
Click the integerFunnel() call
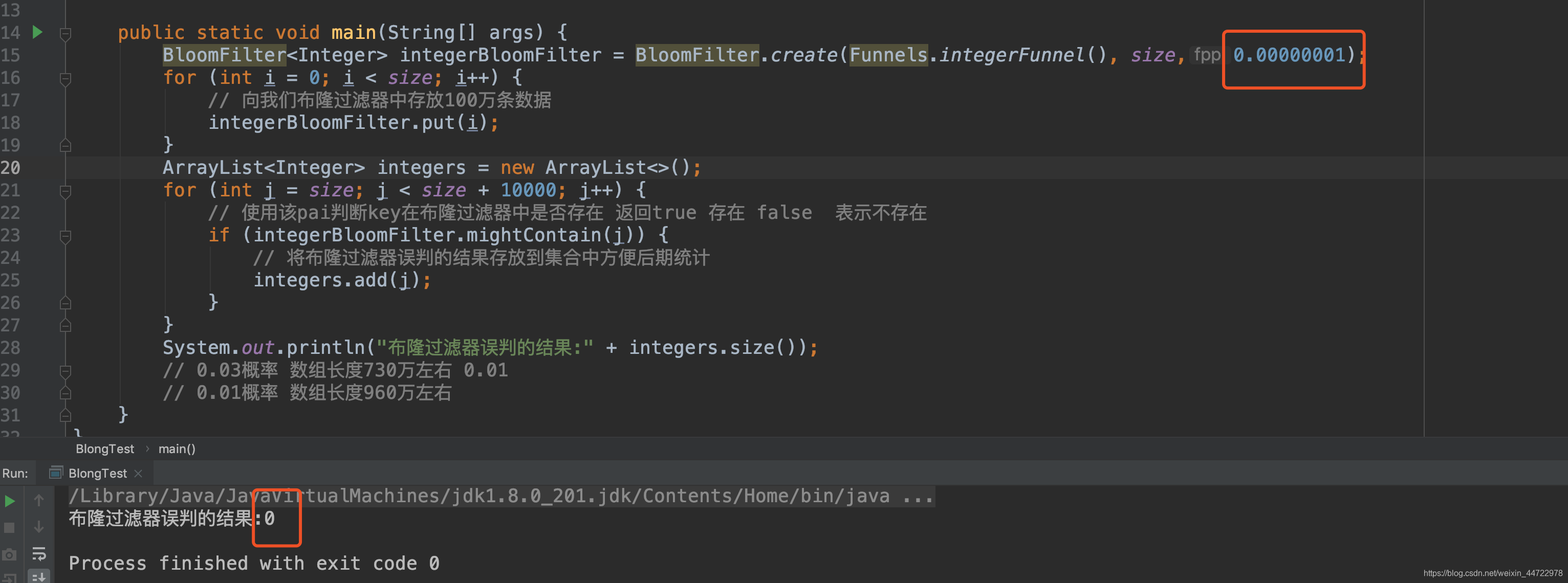(x=1023, y=55)
